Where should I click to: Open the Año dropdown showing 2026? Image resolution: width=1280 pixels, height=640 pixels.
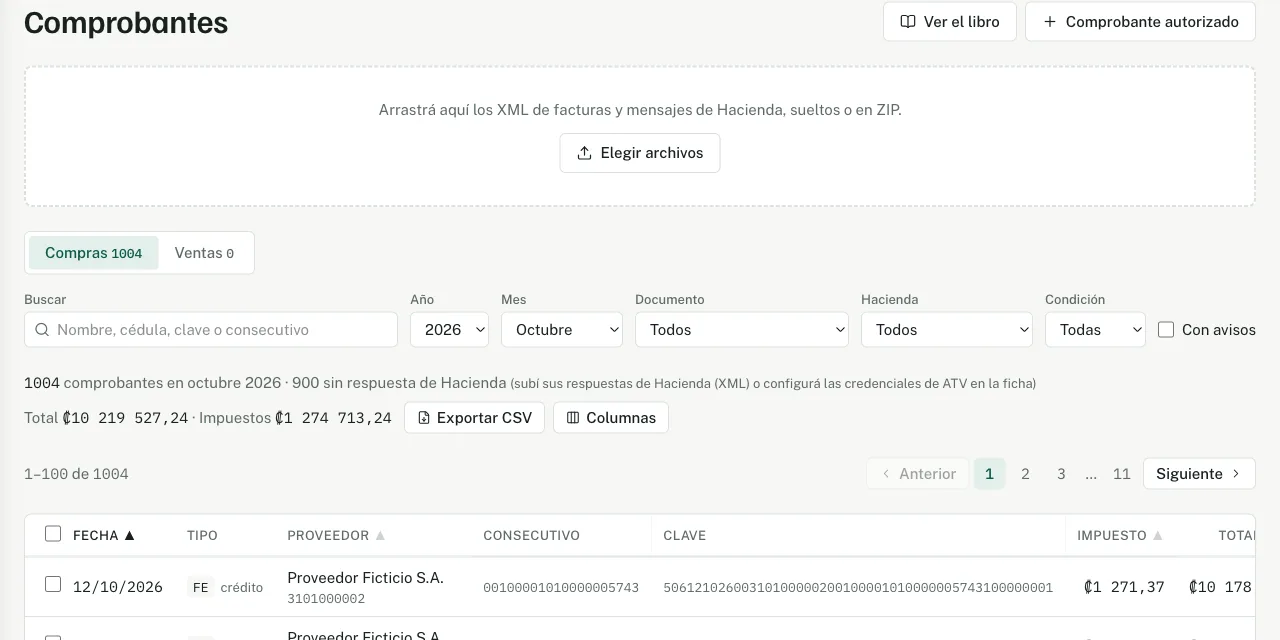(x=449, y=330)
